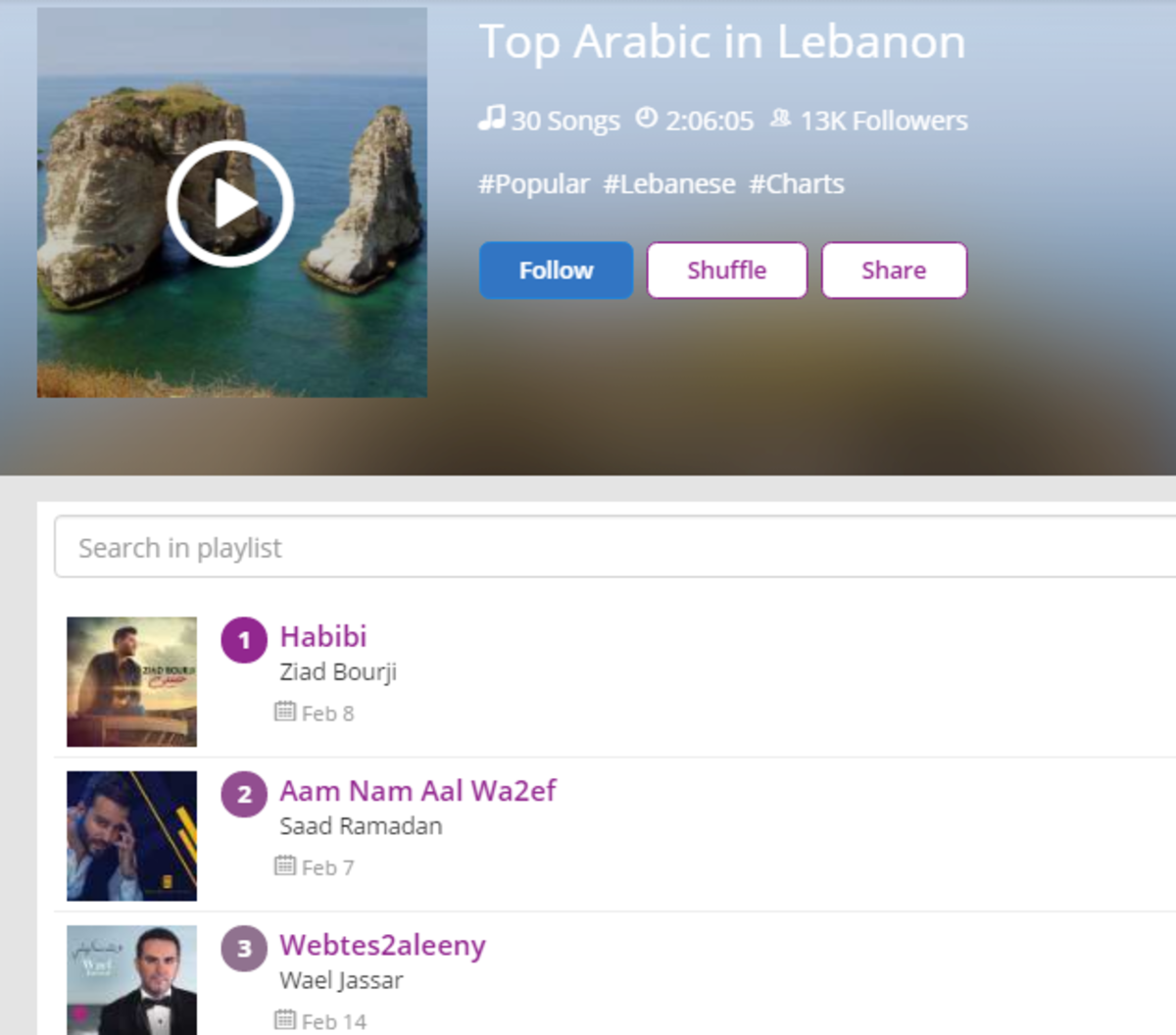This screenshot has width=1176, height=1035.
Task: Open the #Lebanese tag
Action: tap(669, 184)
